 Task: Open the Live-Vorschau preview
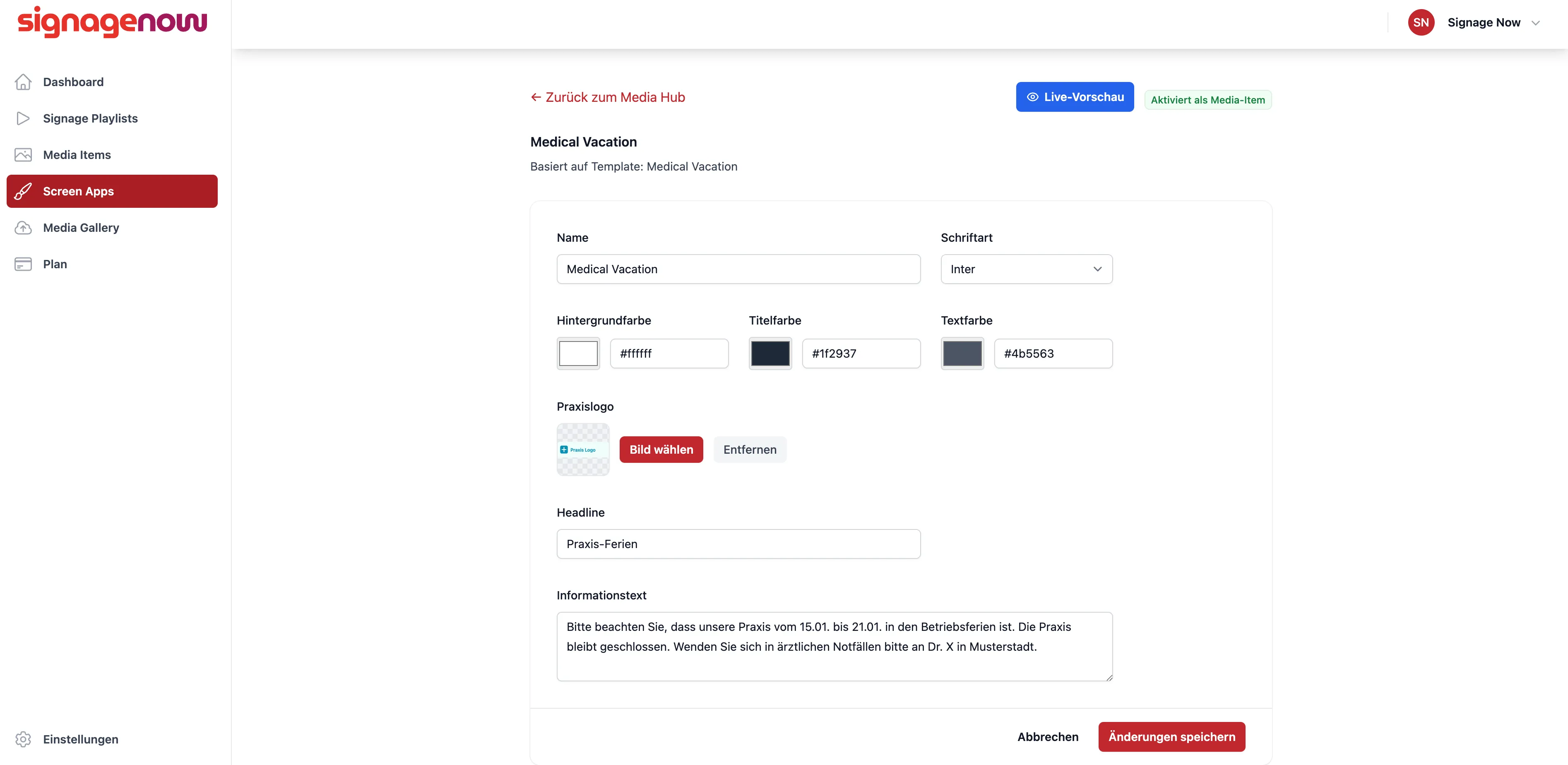coord(1074,97)
